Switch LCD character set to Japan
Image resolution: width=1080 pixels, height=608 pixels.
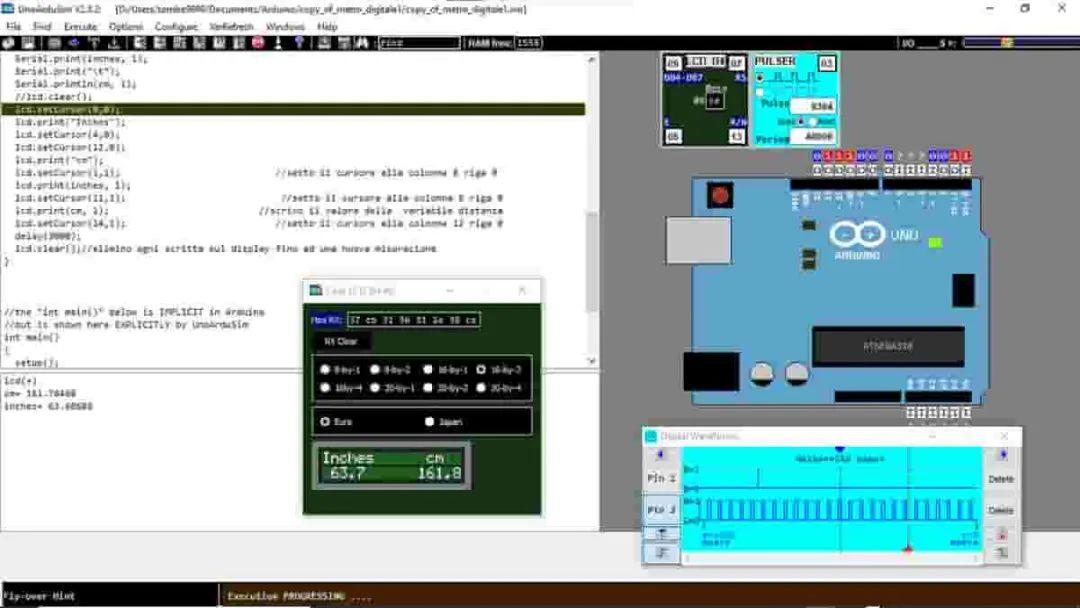tap(429, 422)
